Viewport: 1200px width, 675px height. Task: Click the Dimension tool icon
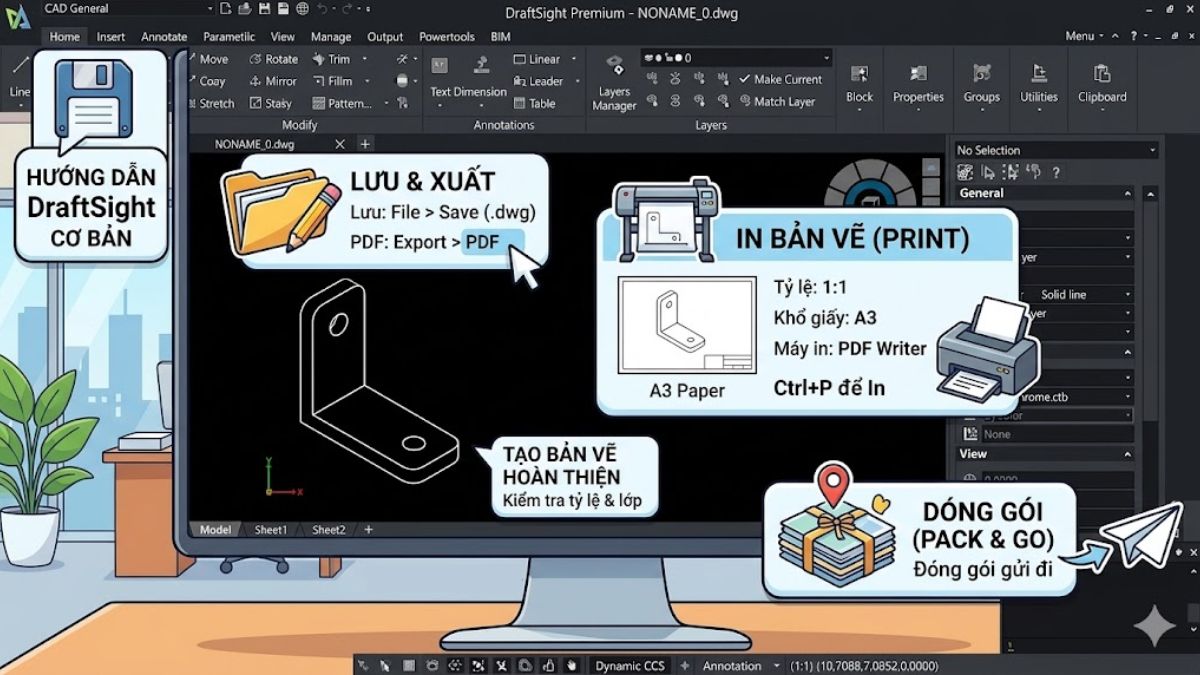[482, 64]
